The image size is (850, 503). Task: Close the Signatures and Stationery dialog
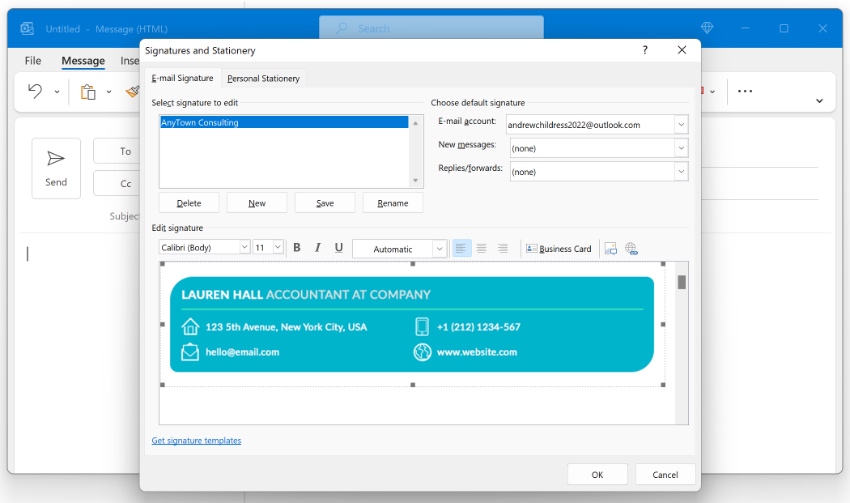(x=682, y=50)
